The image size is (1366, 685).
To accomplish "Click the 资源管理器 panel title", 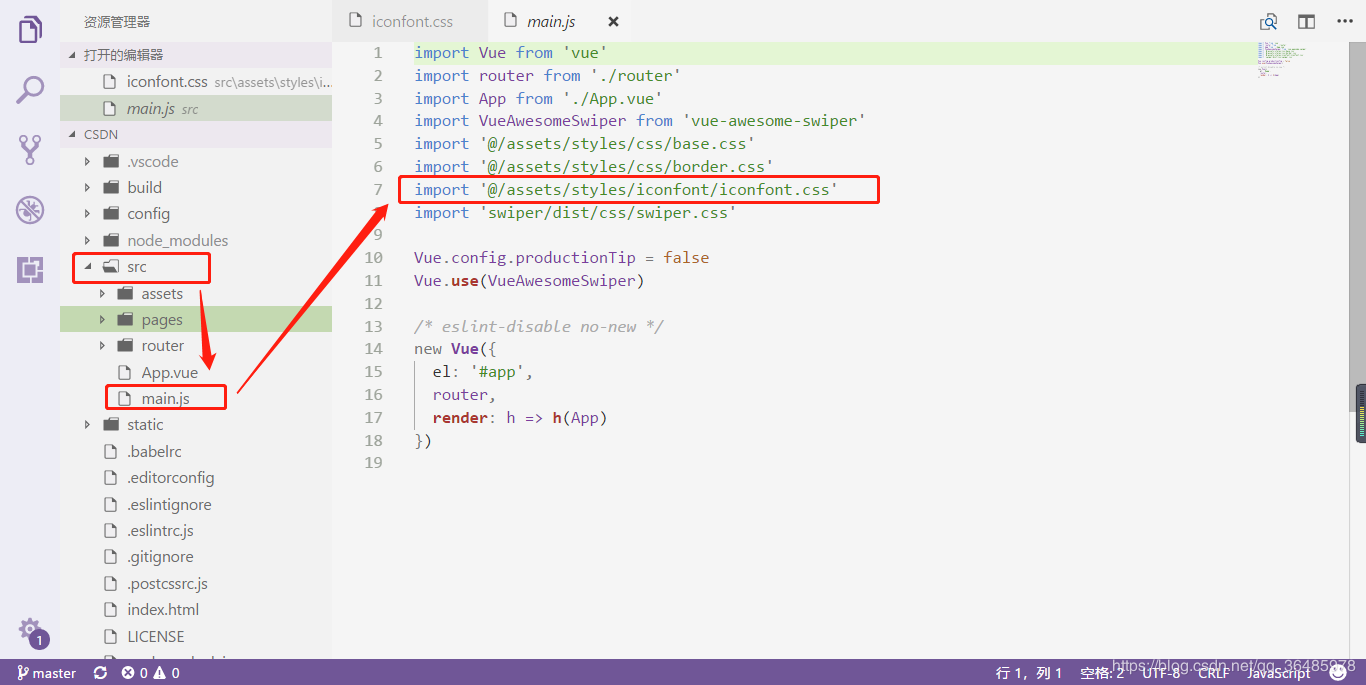I will (117, 21).
